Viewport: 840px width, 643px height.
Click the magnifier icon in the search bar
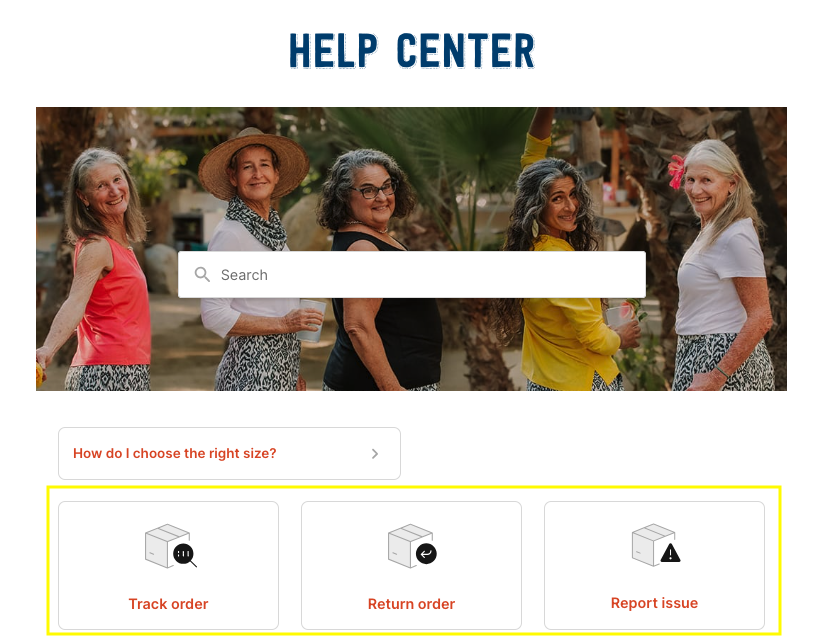pyautogui.click(x=202, y=274)
